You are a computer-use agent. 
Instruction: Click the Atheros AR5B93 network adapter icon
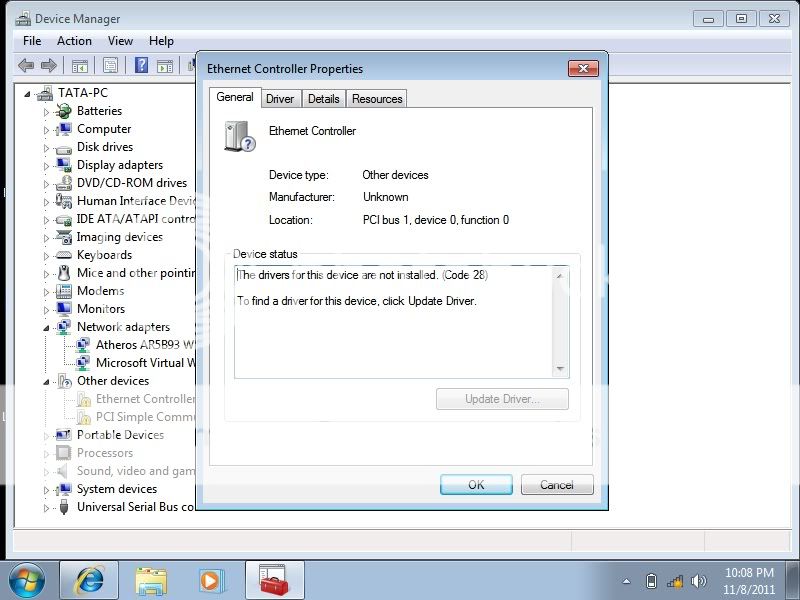(83, 345)
